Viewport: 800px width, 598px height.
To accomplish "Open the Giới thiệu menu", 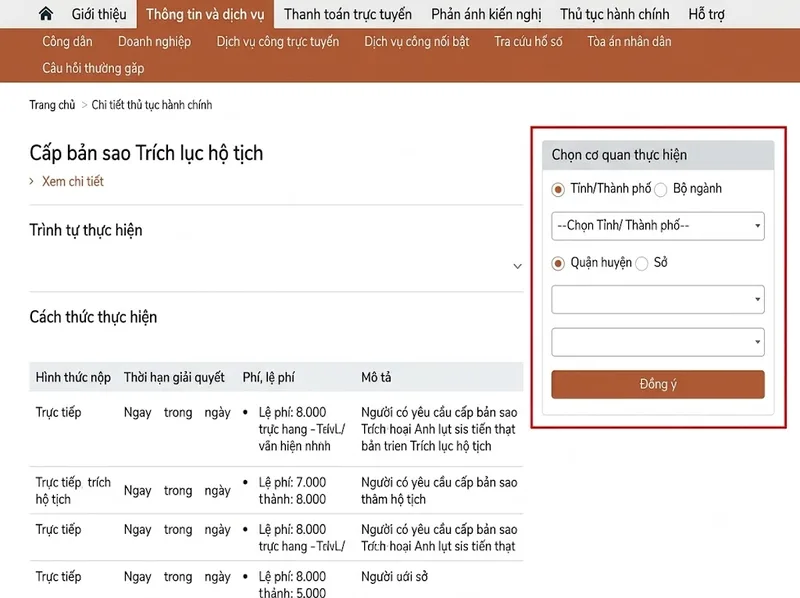I will 99,14.
